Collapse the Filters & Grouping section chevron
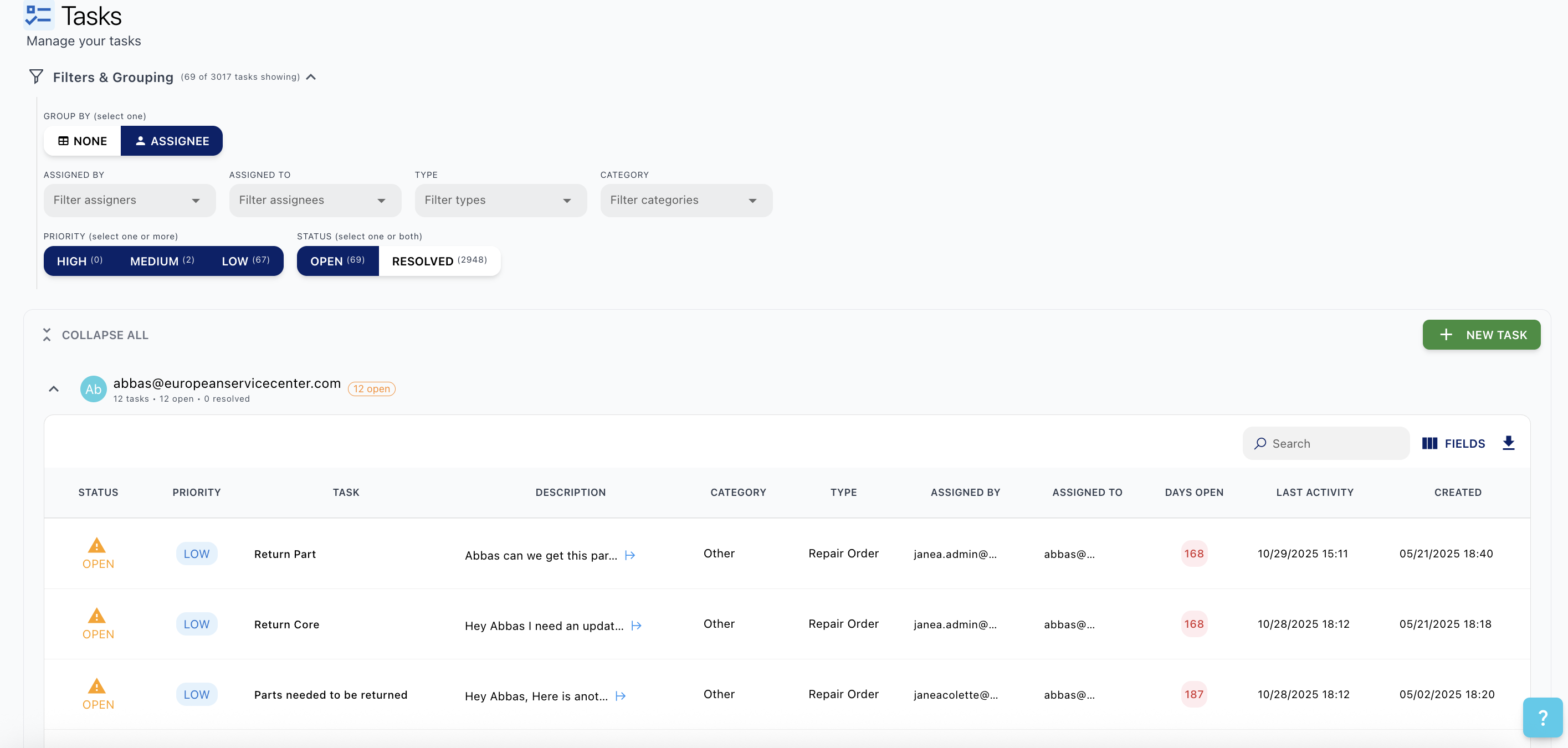The width and height of the screenshot is (1568, 748). click(x=311, y=76)
